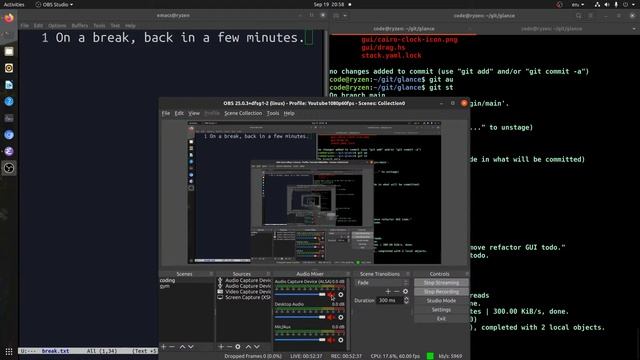This screenshot has width=640, height=360.
Task: Move selected source down
Action: point(257,347)
